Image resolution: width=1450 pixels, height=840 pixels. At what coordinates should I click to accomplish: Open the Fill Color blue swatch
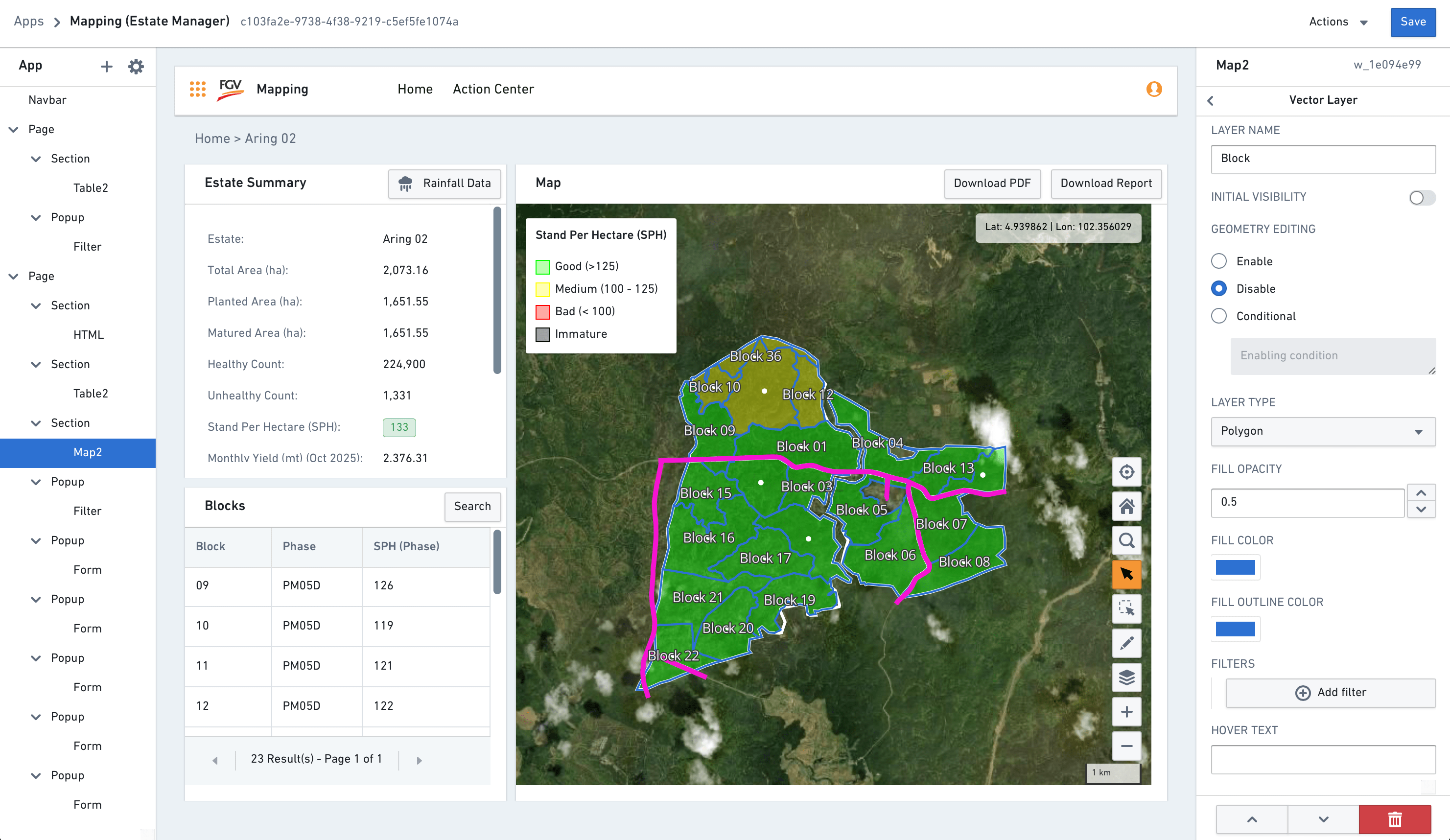(1235, 567)
